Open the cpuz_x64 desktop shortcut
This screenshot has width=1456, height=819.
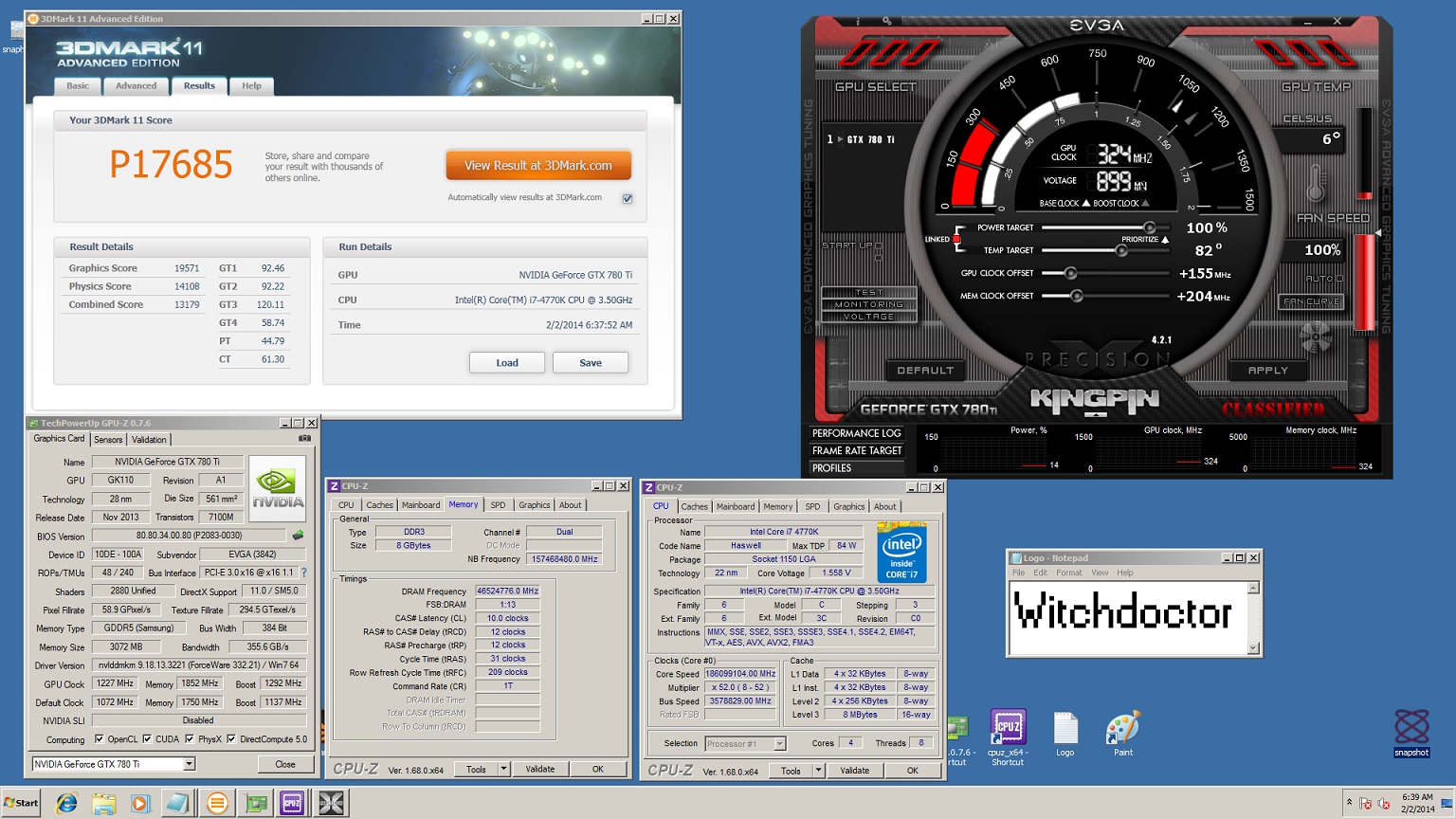(x=1008, y=733)
